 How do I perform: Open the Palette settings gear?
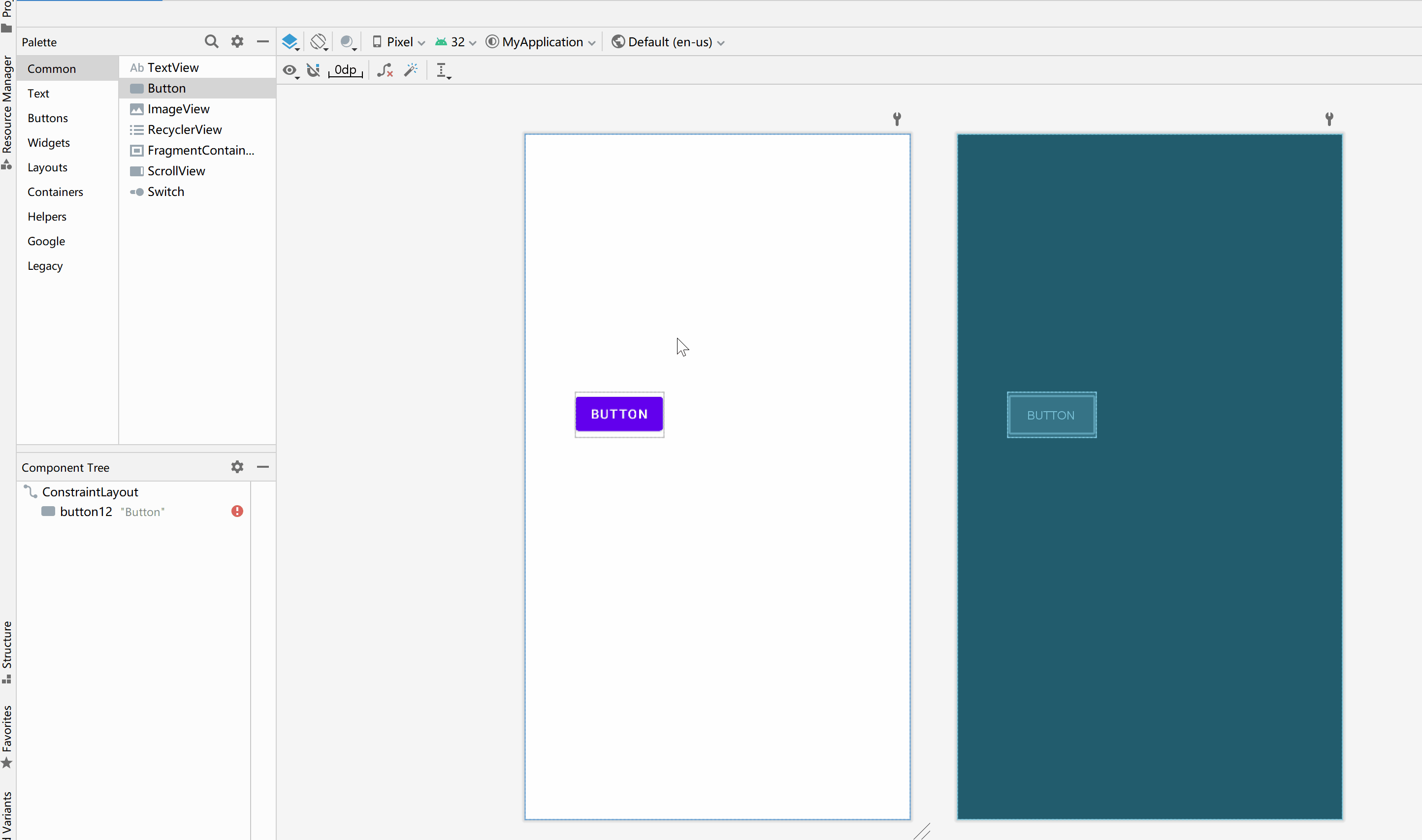click(237, 41)
